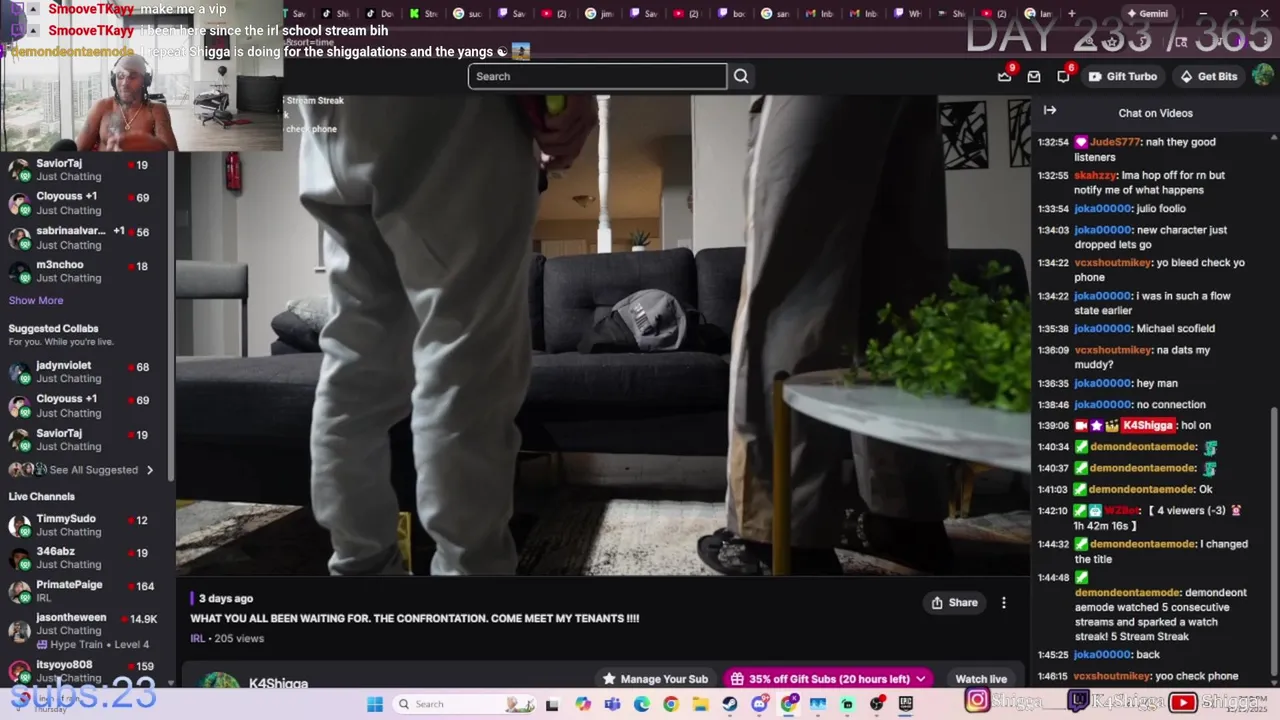Click chat message 'Michael scofield'
Image resolution: width=1280 pixels, height=720 pixels.
(x=1175, y=329)
